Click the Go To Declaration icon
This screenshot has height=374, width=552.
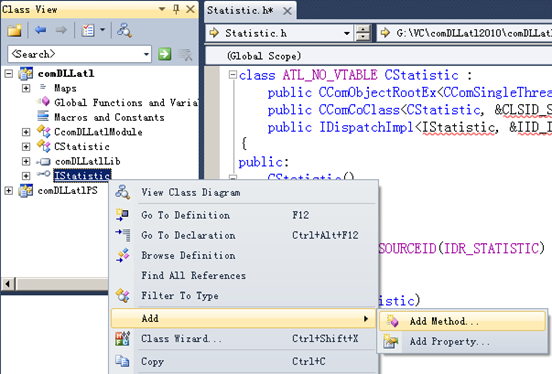(123, 235)
